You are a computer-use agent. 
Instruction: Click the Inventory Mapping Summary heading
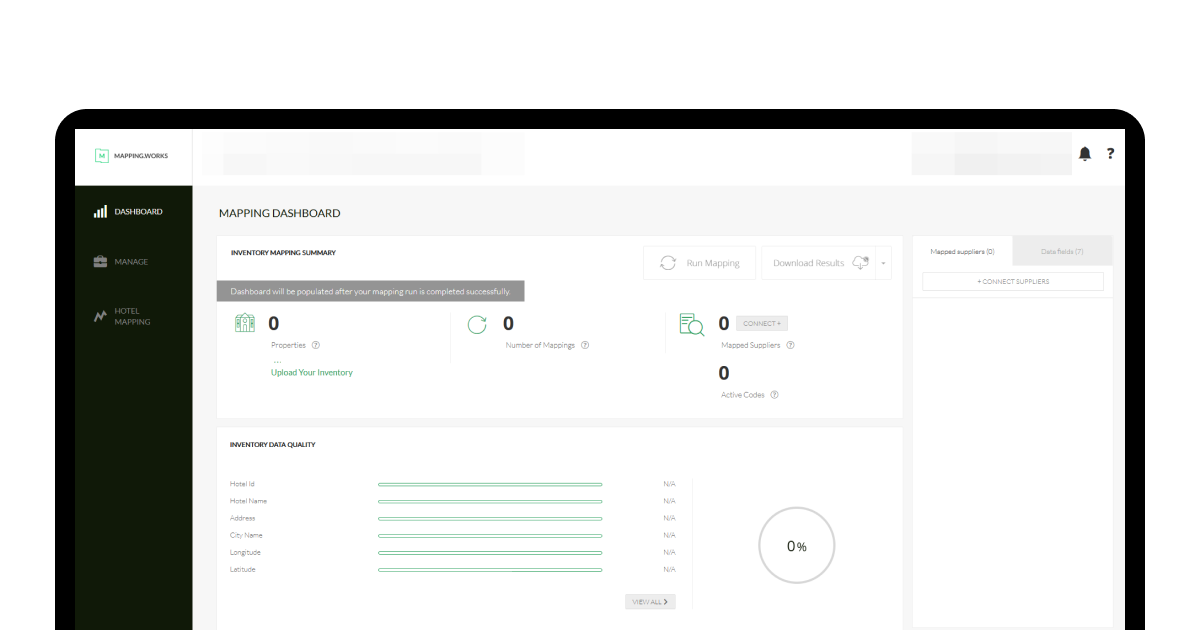click(x=283, y=253)
